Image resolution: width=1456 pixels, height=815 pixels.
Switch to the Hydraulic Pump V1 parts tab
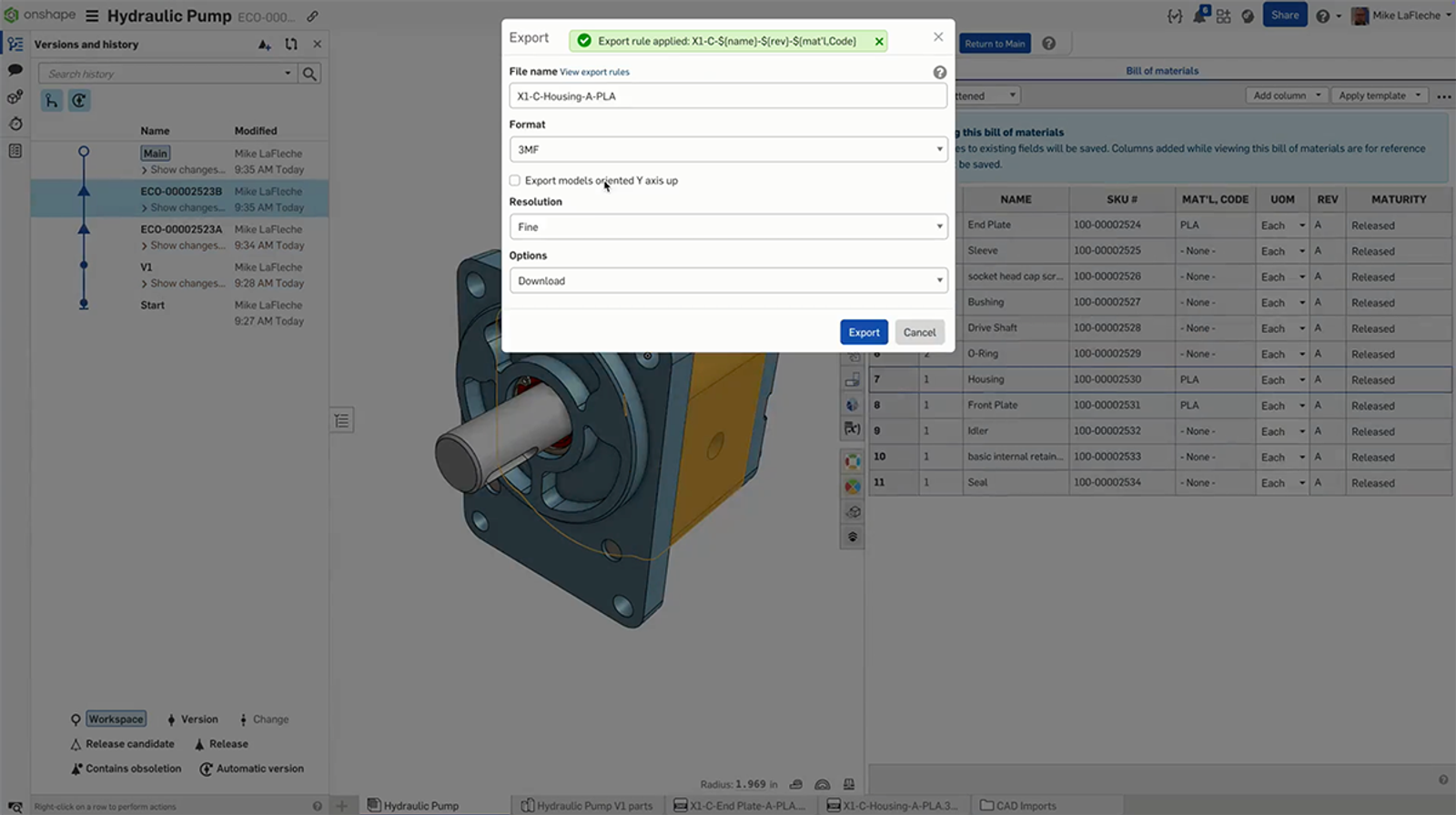(587, 805)
